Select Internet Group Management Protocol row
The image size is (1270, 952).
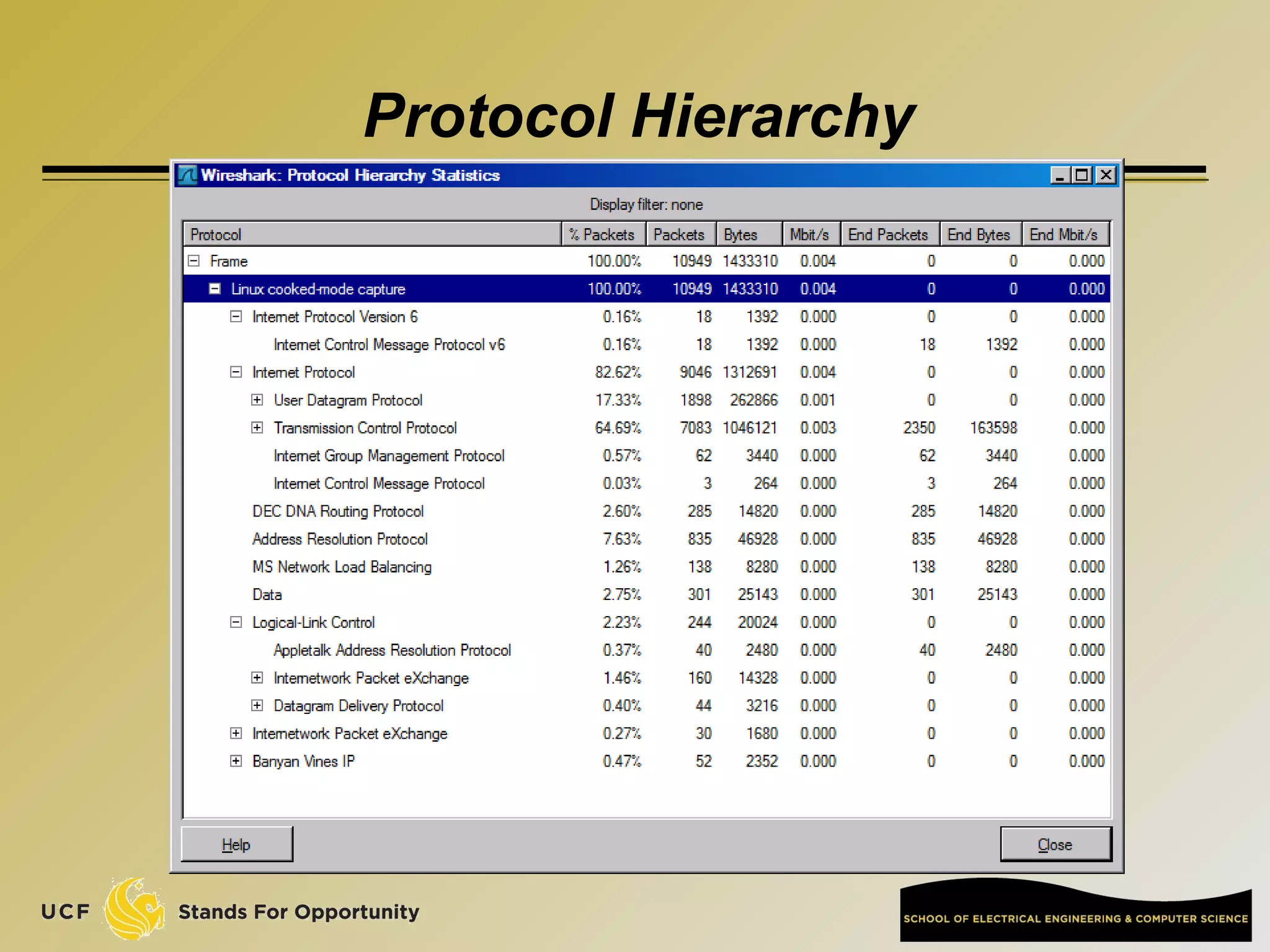point(647,456)
